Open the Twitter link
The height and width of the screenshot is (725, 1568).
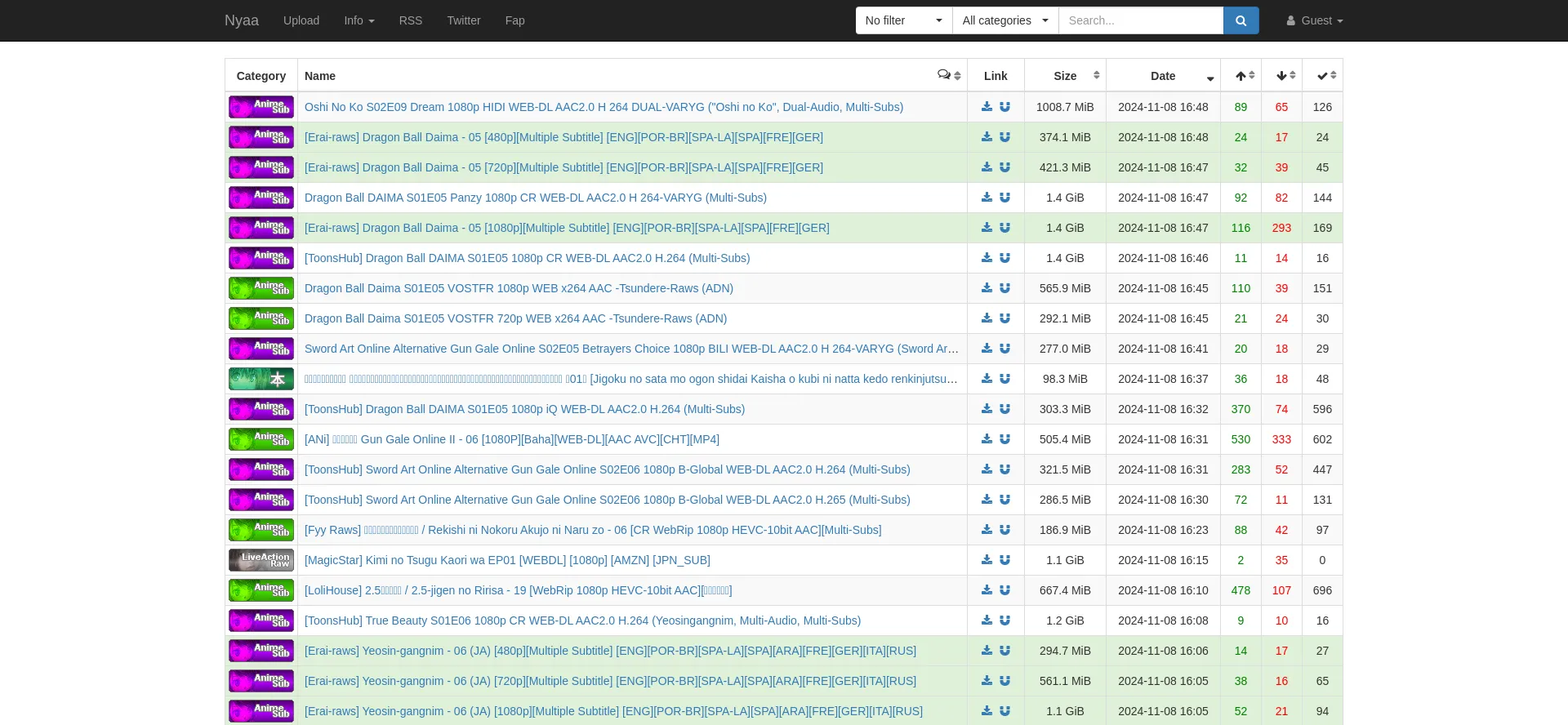[x=464, y=20]
